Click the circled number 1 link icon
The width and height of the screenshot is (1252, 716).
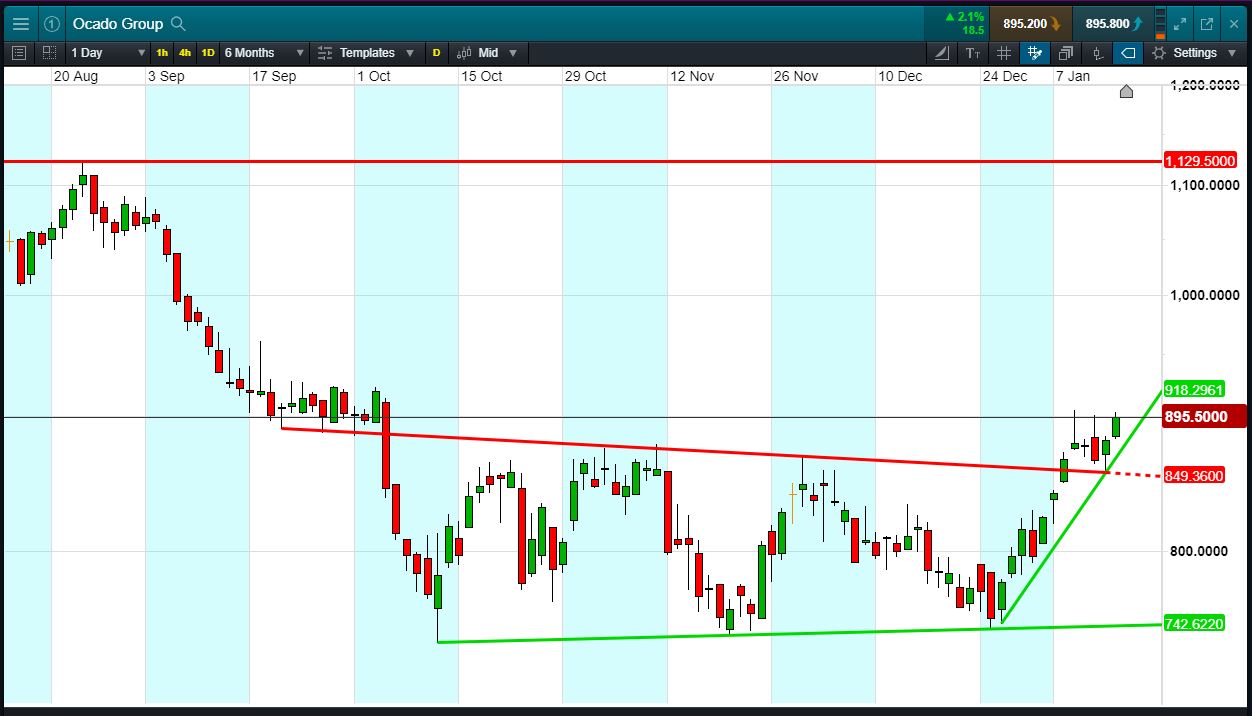point(52,23)
